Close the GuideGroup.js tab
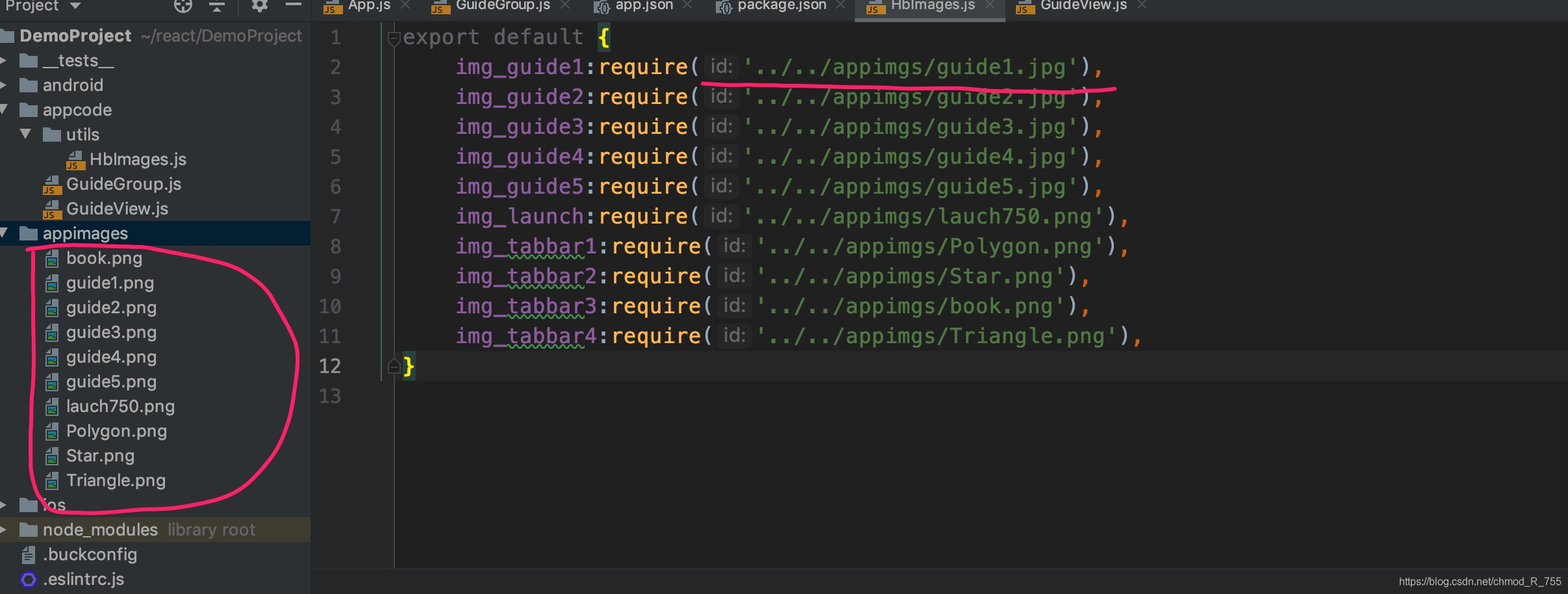This screenshot has height=594, width=1568. click(565, 5)
